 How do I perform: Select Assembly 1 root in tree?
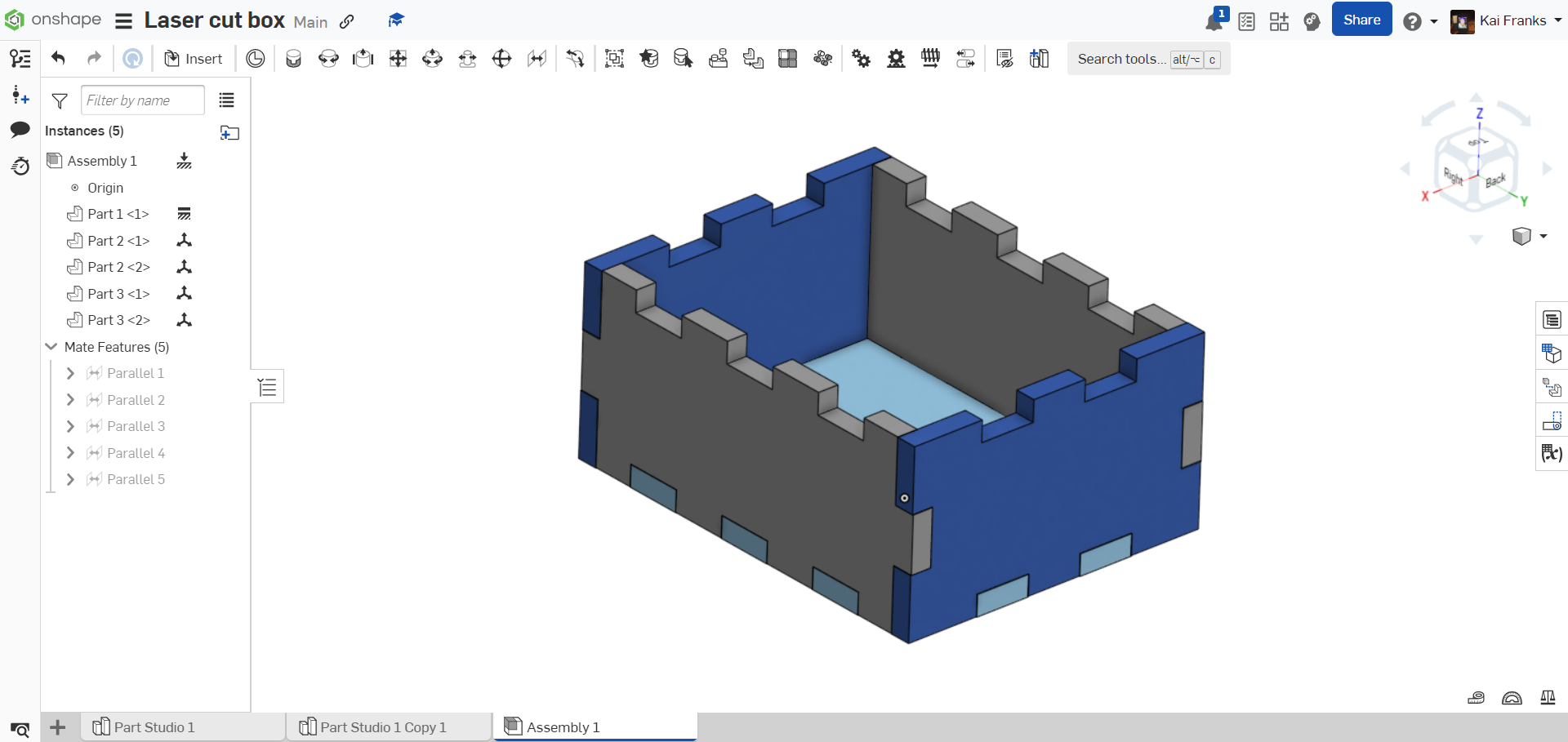coord(102,161)
